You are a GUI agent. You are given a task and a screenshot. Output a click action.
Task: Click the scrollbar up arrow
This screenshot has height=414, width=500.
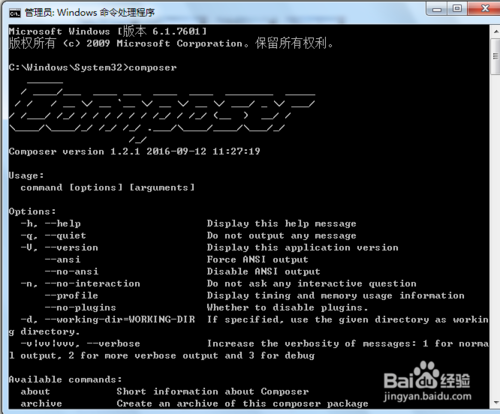[495, 32]
